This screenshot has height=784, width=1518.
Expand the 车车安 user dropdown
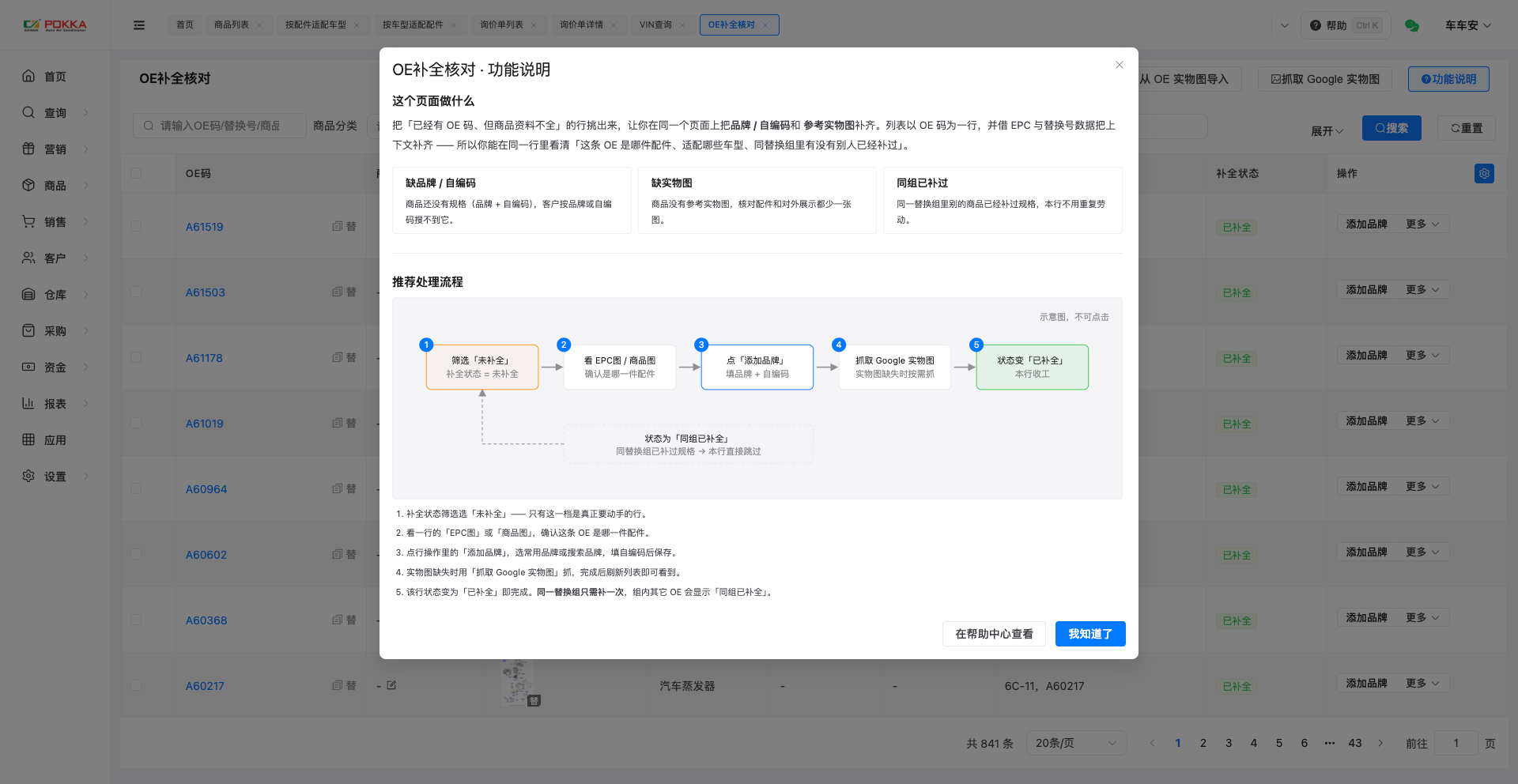(x=1468, y=25)
